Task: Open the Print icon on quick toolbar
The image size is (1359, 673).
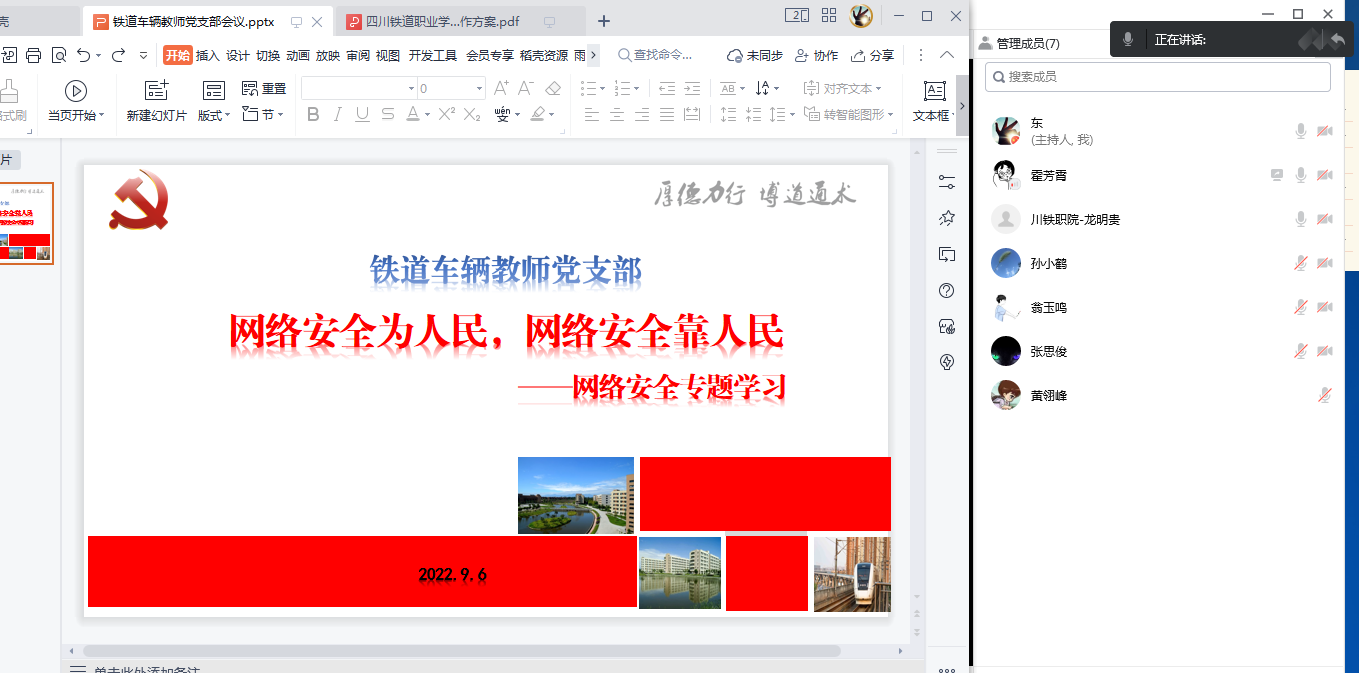Action: coord(33,55)
